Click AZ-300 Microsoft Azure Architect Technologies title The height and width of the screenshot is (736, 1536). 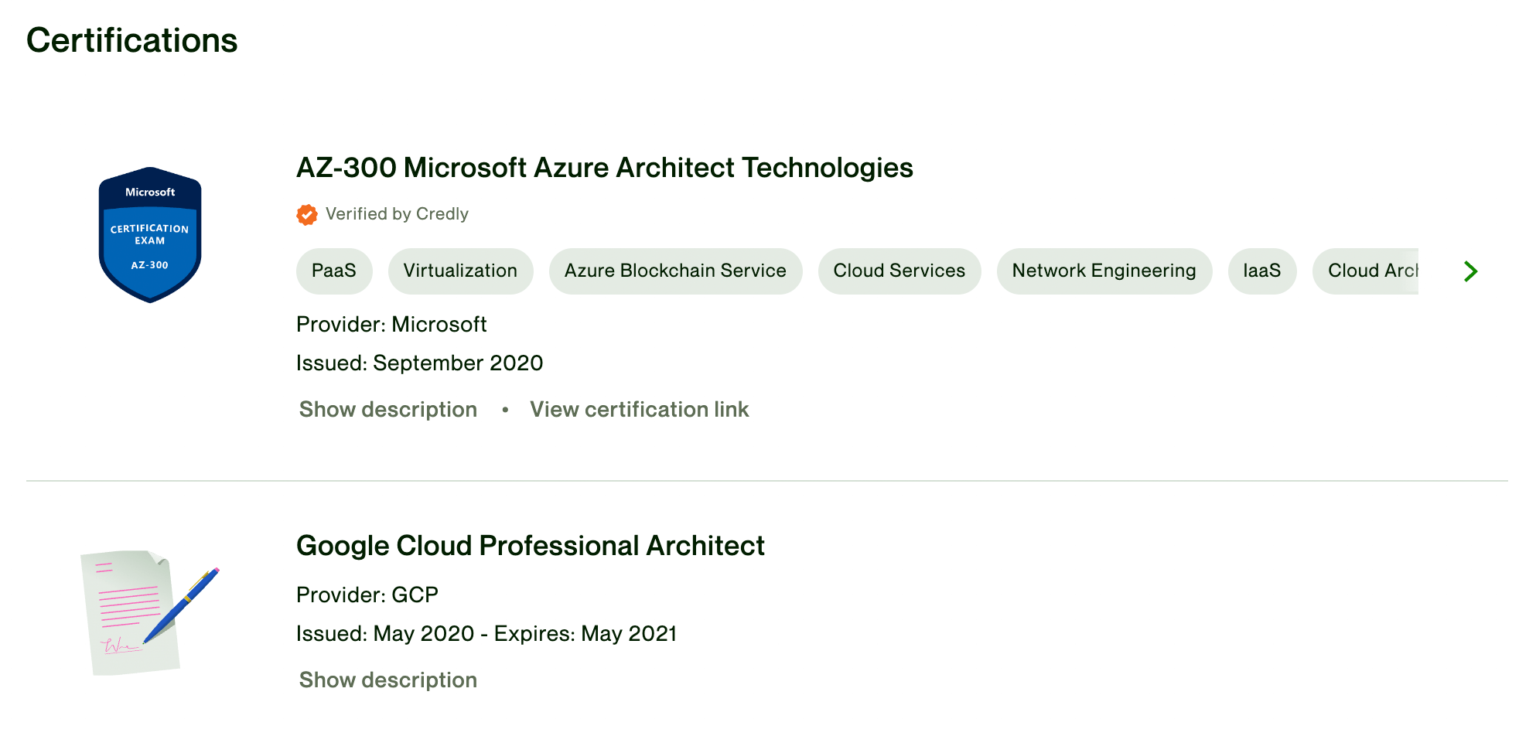click(604, 167)
